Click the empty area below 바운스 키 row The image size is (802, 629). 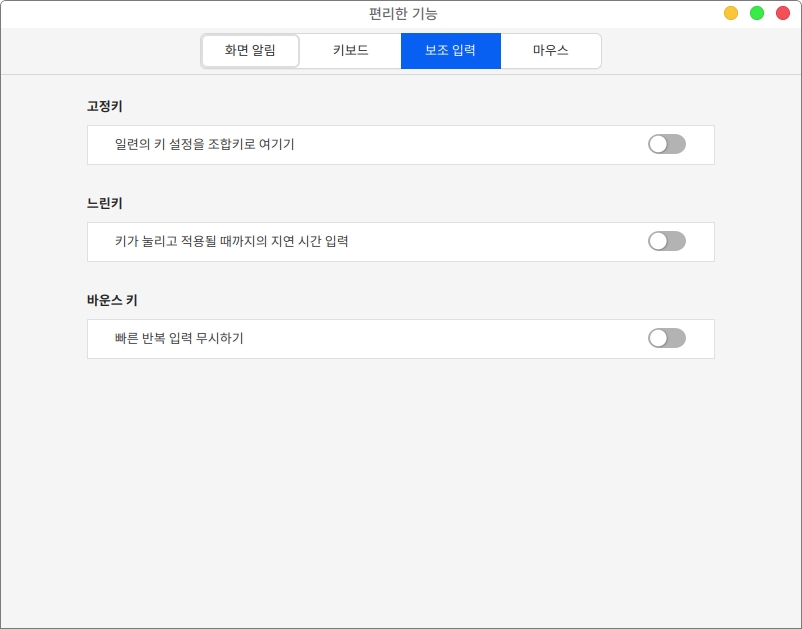400,480
